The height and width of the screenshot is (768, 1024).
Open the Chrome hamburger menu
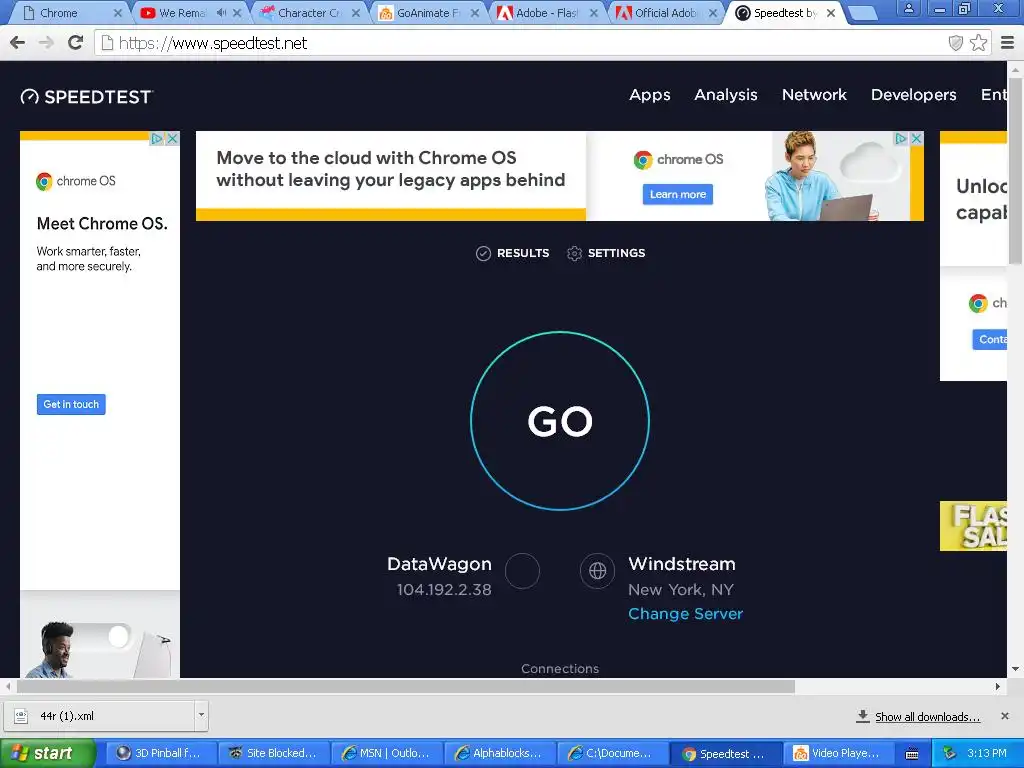click(x=1007, y=43)
